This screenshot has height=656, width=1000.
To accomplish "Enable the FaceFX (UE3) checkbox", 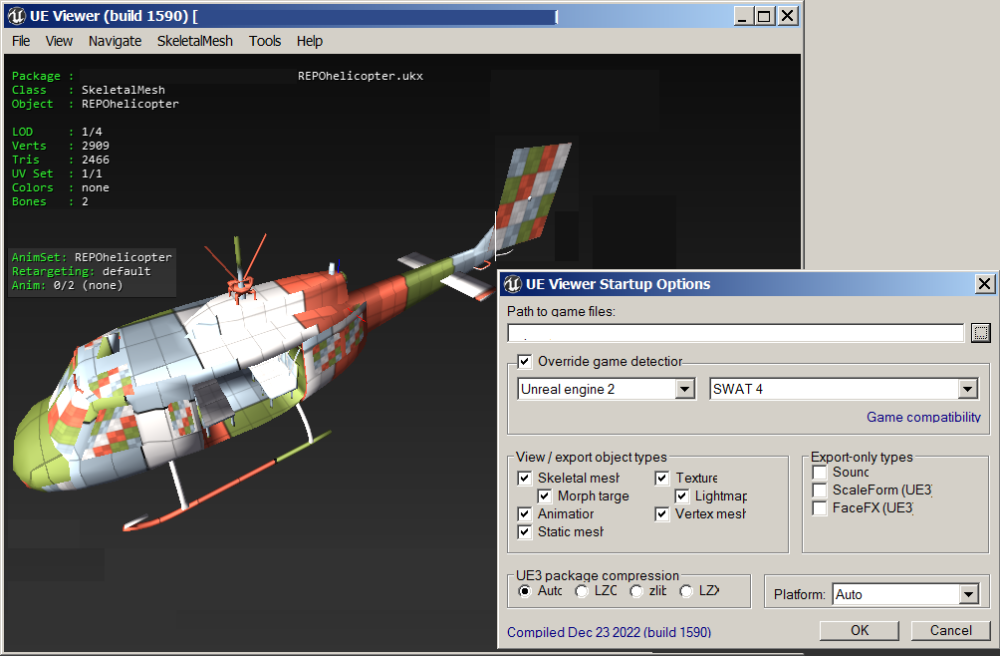I will click(x=820, y=507).
